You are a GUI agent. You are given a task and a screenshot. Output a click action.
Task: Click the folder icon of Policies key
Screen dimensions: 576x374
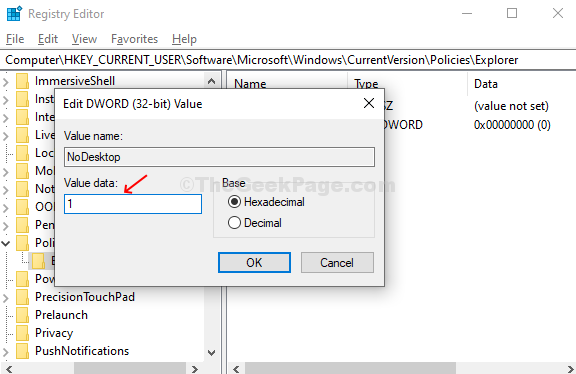point(22,243)
